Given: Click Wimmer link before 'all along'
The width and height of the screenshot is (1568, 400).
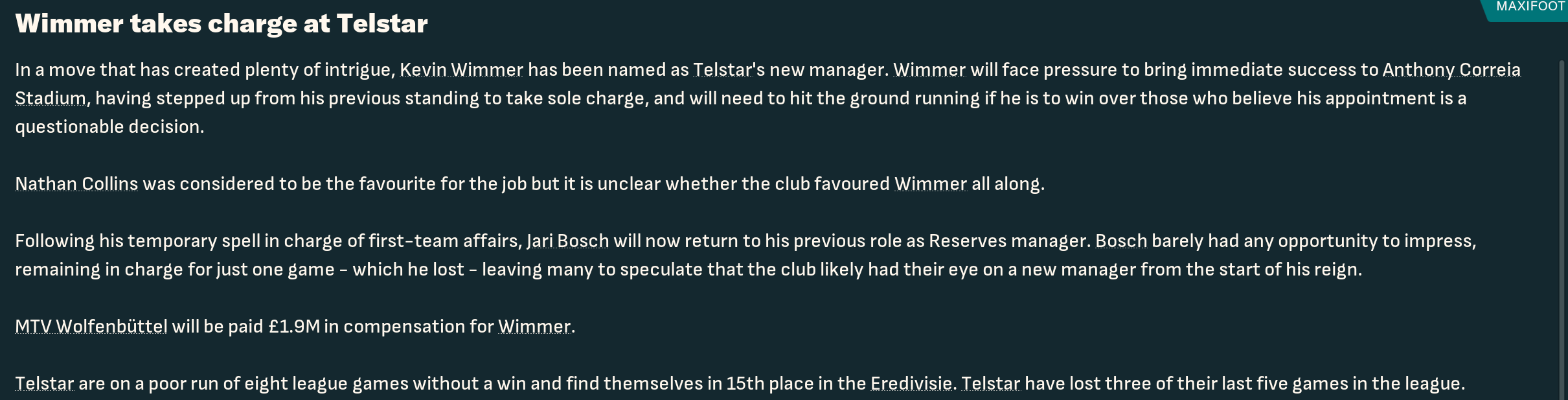Looking at the screenshot, I should click(x=931, y=184).
